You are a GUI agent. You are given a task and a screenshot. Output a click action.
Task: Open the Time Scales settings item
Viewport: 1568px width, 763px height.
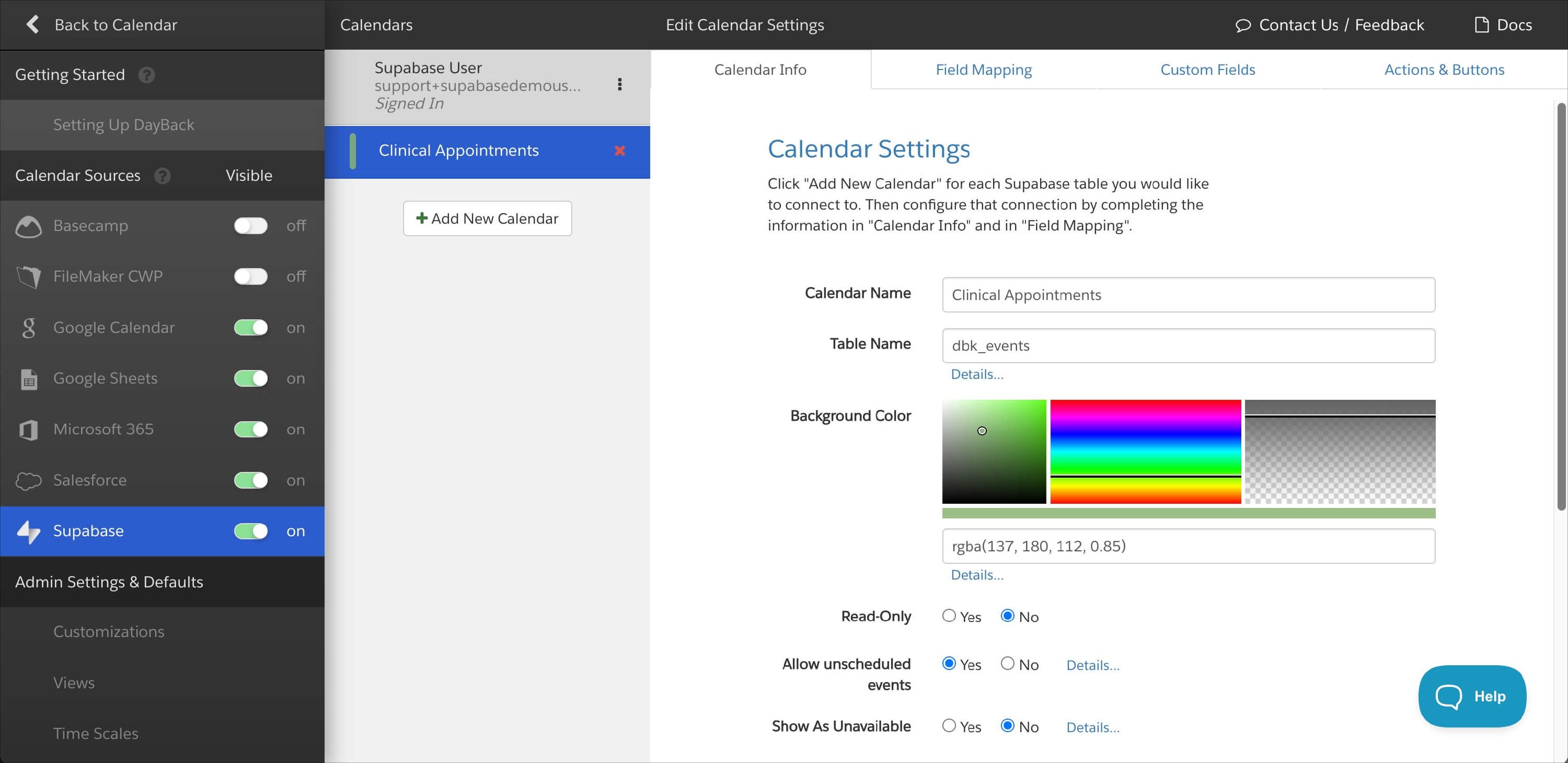coord(162,733)
